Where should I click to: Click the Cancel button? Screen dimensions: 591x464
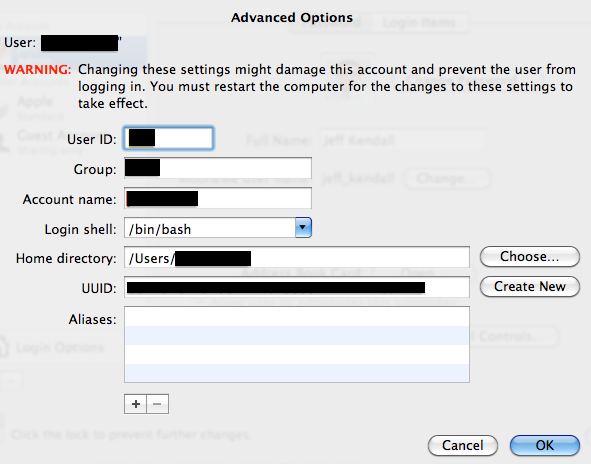(463, 446)
